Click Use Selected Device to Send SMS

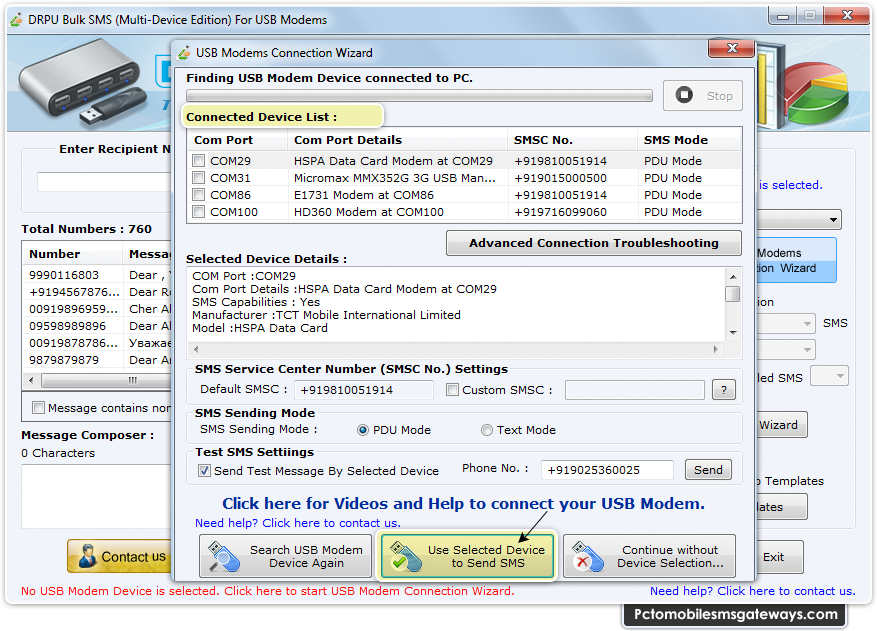tap(468, 557)
